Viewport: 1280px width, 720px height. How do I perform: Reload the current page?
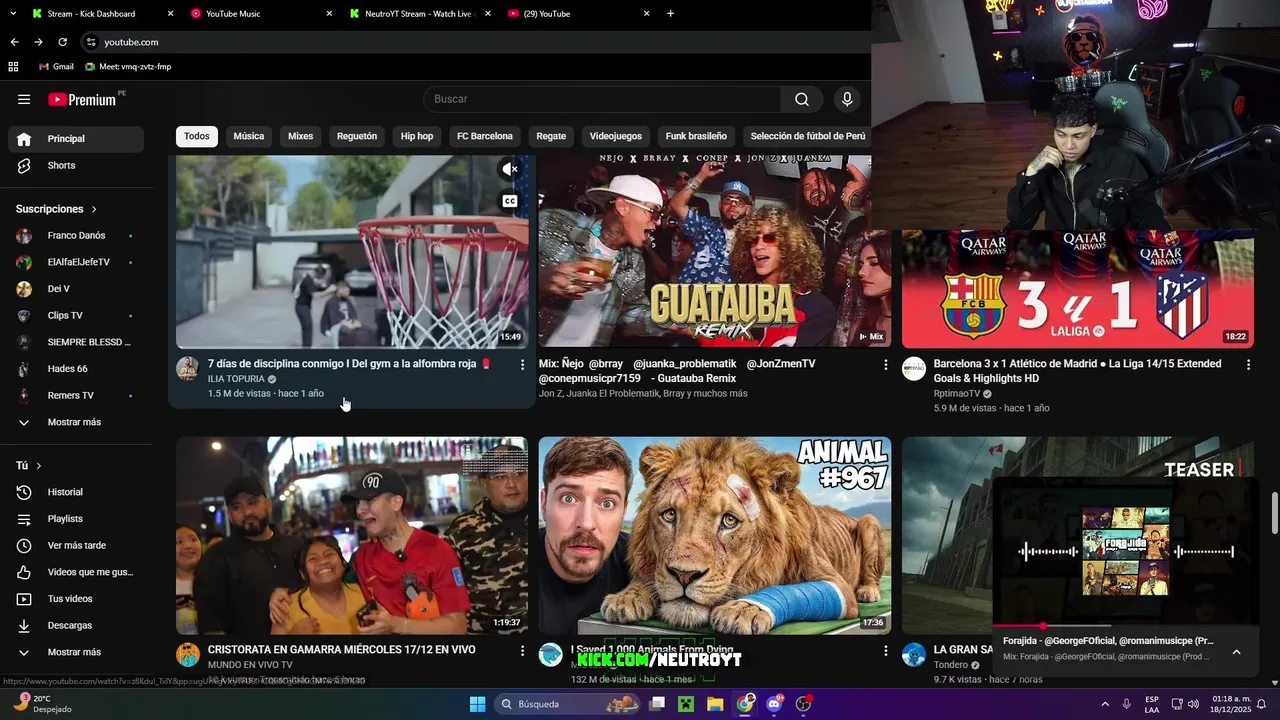[62, 42]
